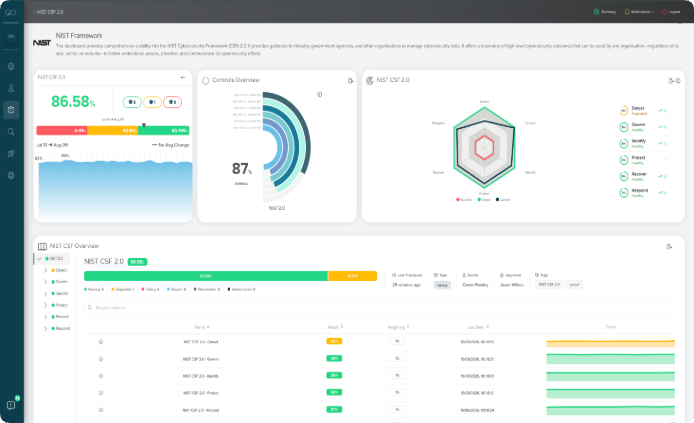Click the info icon on the Recover row

(101, 410)
